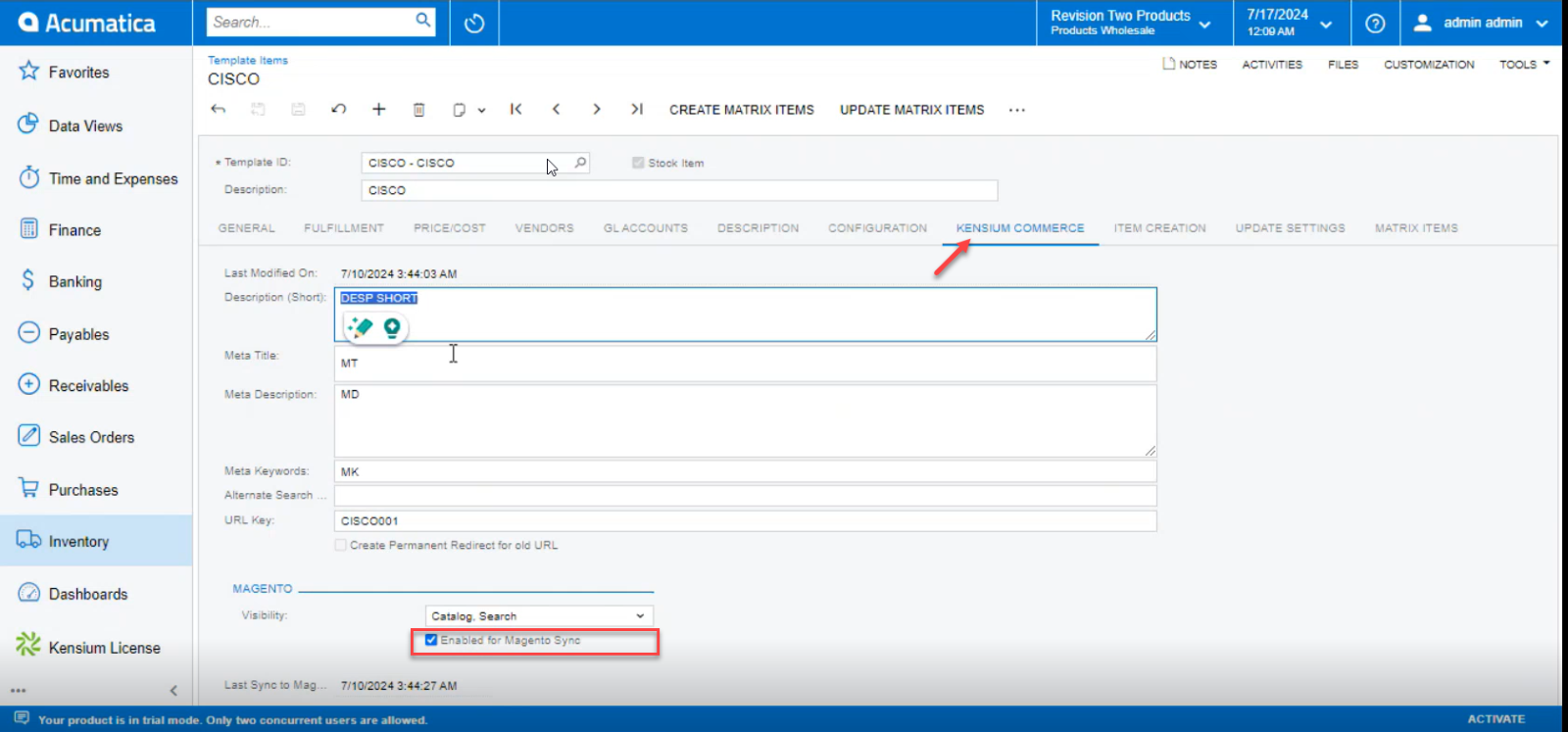Open the recent history clock icon

[x=474, y=23]
